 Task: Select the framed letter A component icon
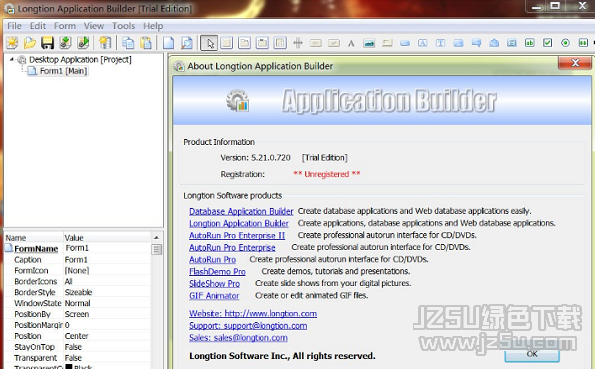[x=422, y=43]
